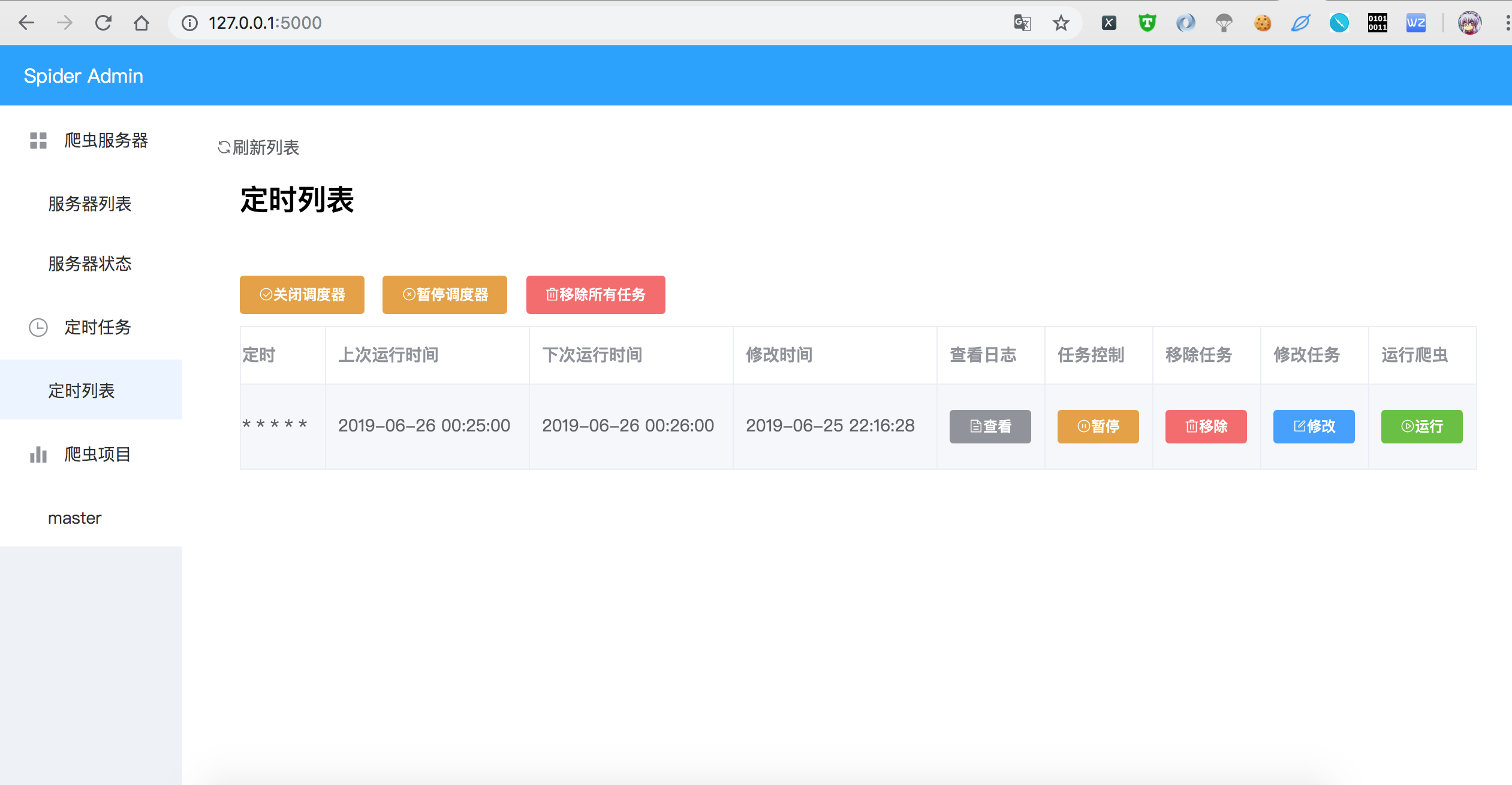Pause the task with 暂停 button
Viewport: 1512px width, 785px height.
point(1098,427)
